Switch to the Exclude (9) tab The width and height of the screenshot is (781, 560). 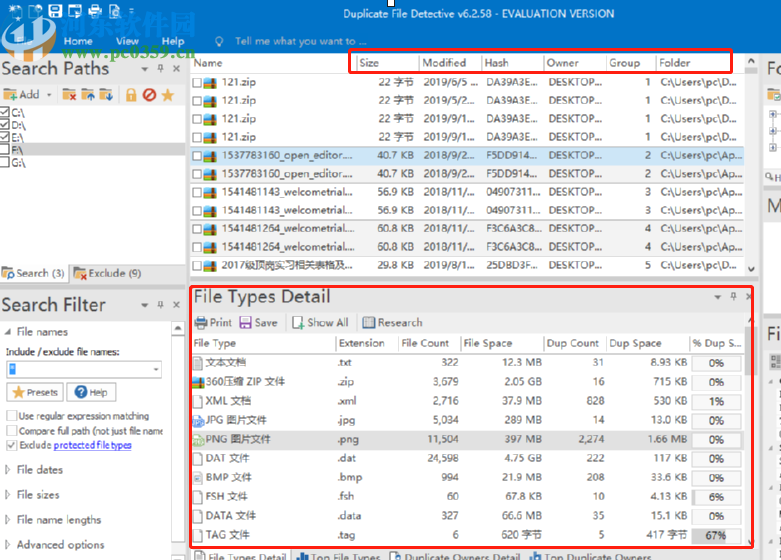click(108, 273)
